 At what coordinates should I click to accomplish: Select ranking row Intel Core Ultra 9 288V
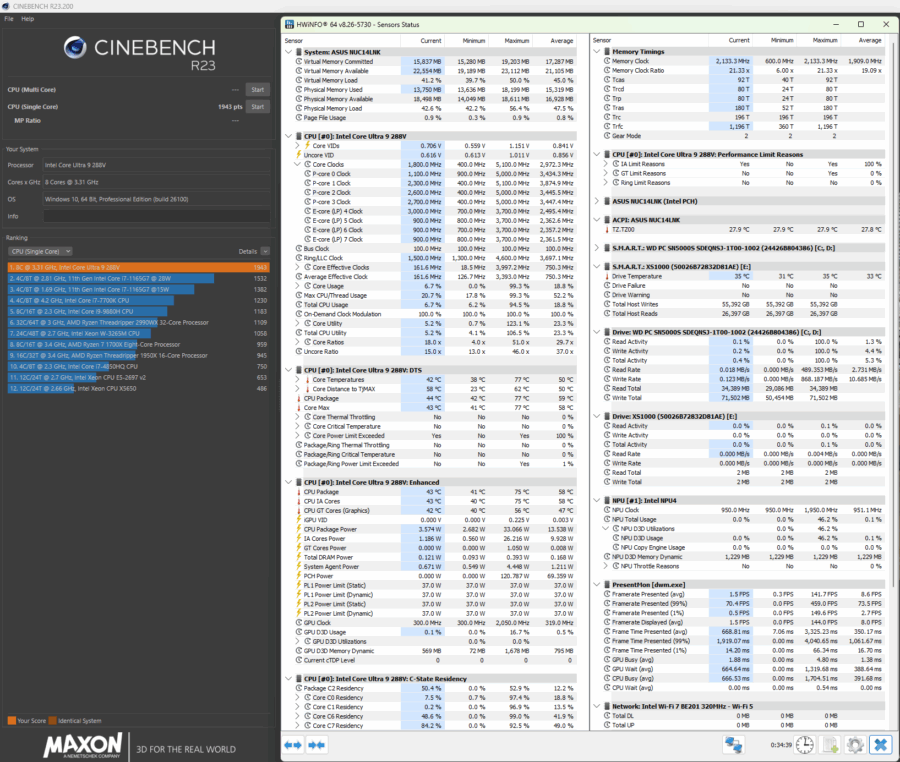point(138,267)
